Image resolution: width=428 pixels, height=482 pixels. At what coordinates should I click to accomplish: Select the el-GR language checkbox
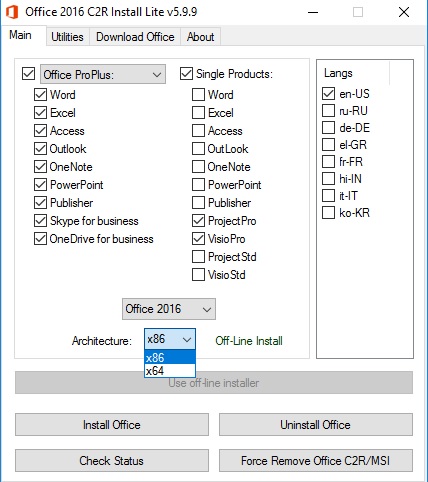click(x=328, y=145)
